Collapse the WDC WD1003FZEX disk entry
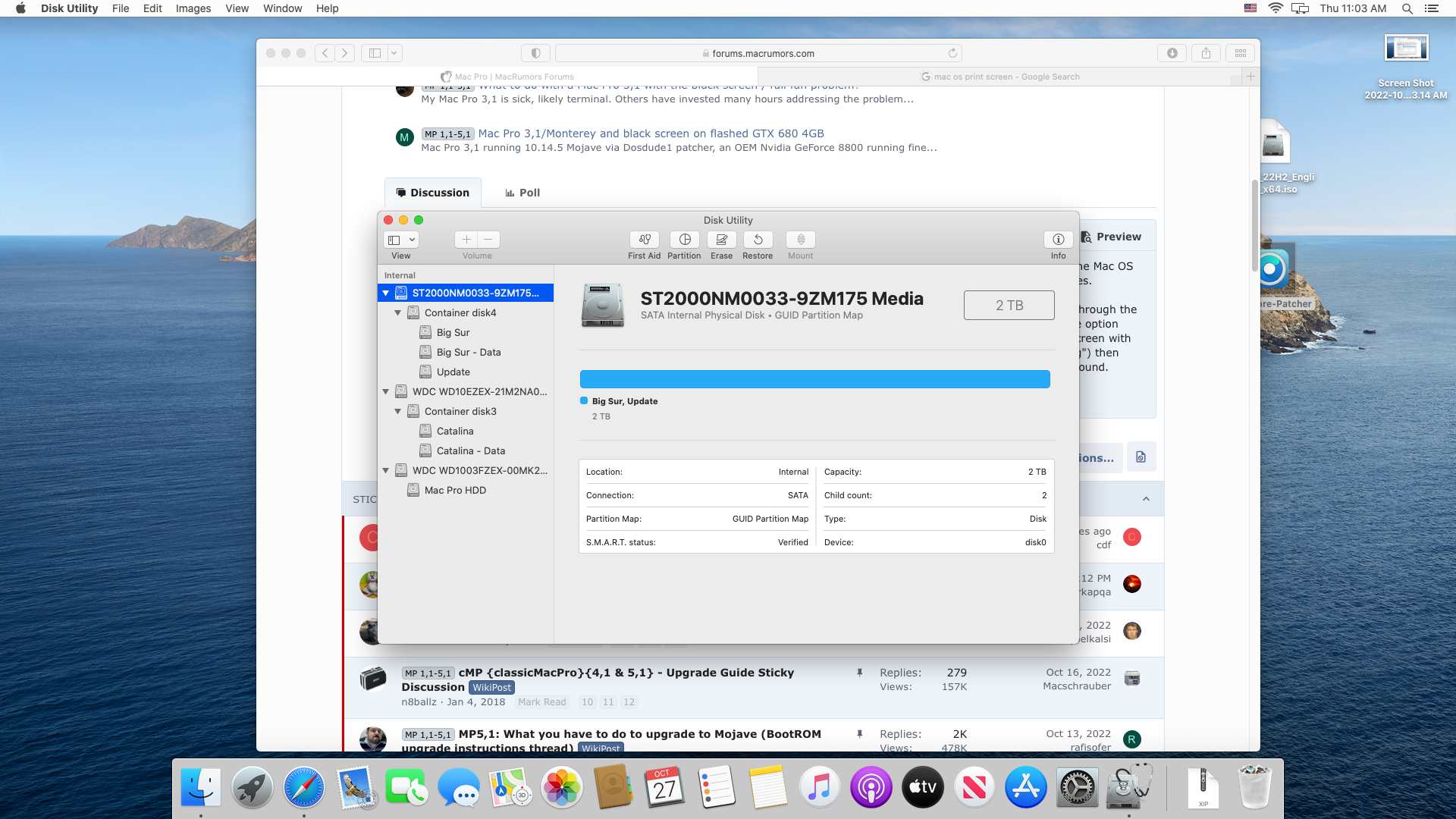 coord(386,471)
